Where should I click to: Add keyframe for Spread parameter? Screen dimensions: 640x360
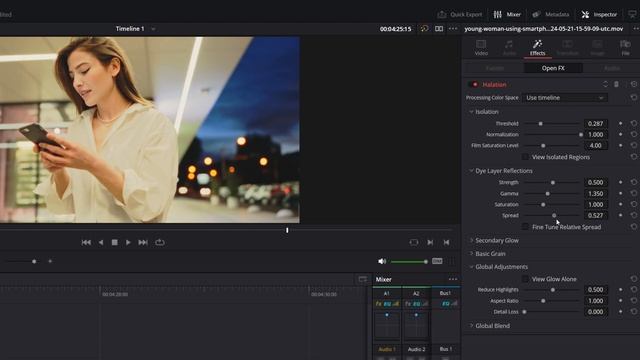coord(620,215)
